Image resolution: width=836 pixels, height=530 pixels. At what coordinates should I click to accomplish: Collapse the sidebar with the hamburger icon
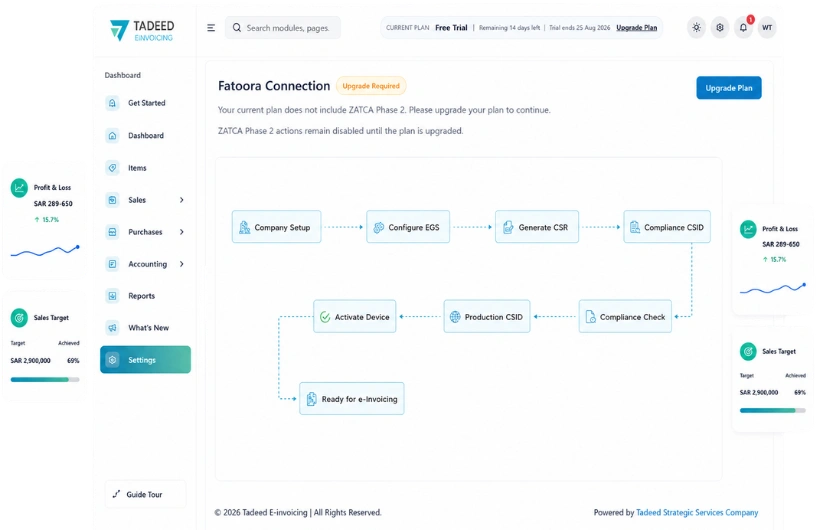(211, 28)
